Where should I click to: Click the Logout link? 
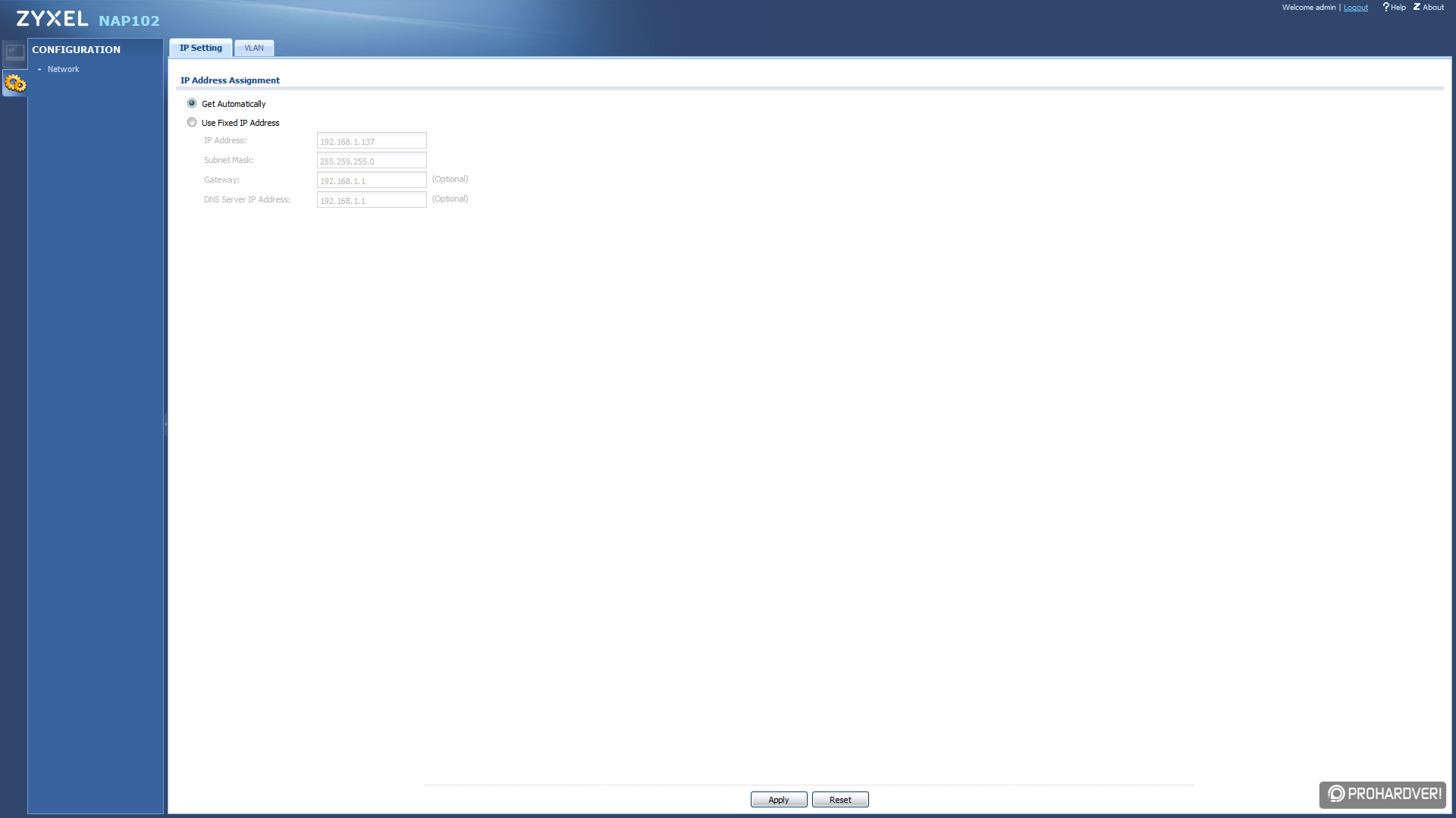(1356, 8)
